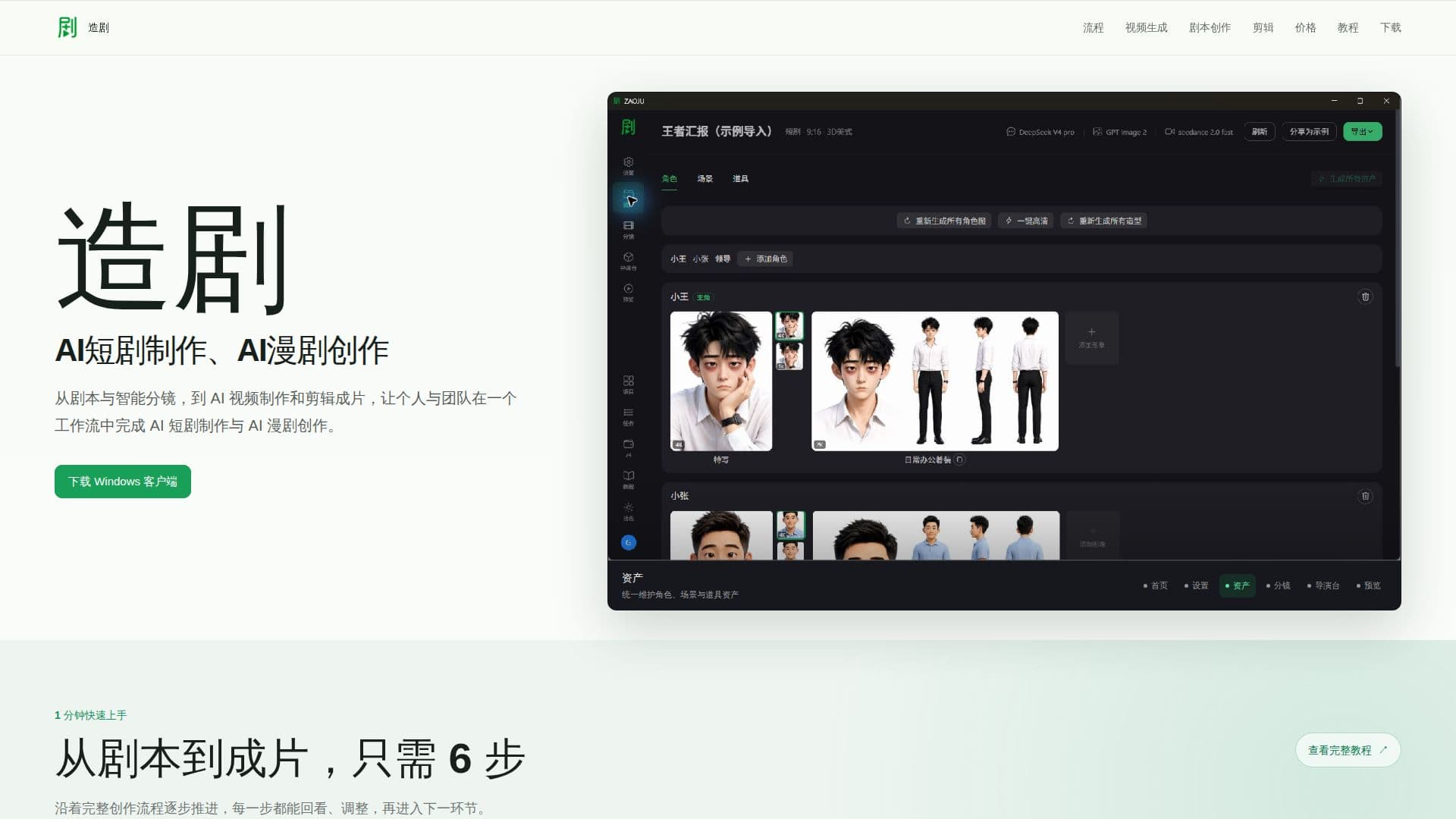The image size is (1456, 819).
Task: Select the 预览 step in bottom bar
Action: pyautogui.click(x=1369, y=586)
